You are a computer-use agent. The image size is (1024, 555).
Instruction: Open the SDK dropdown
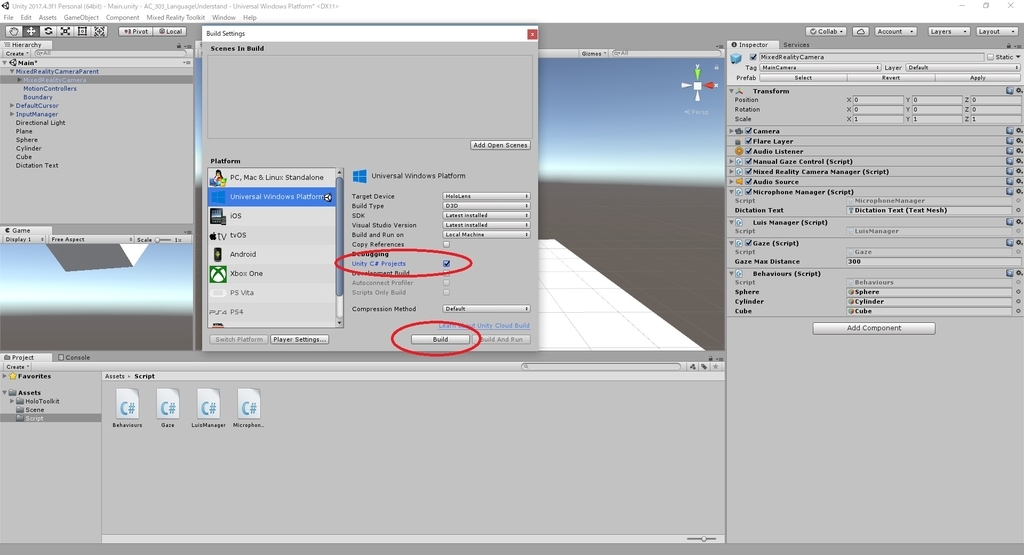[486, 215]
